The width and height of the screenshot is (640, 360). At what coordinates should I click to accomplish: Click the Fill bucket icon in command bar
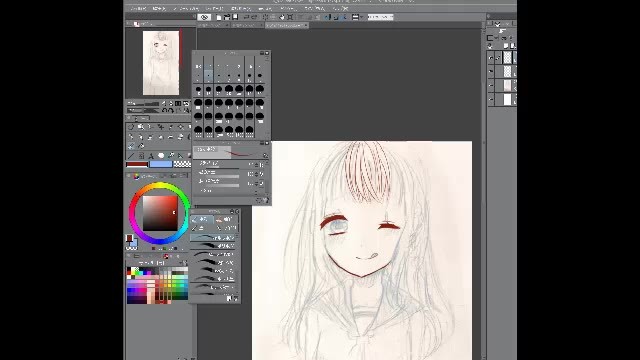(282, 17)
